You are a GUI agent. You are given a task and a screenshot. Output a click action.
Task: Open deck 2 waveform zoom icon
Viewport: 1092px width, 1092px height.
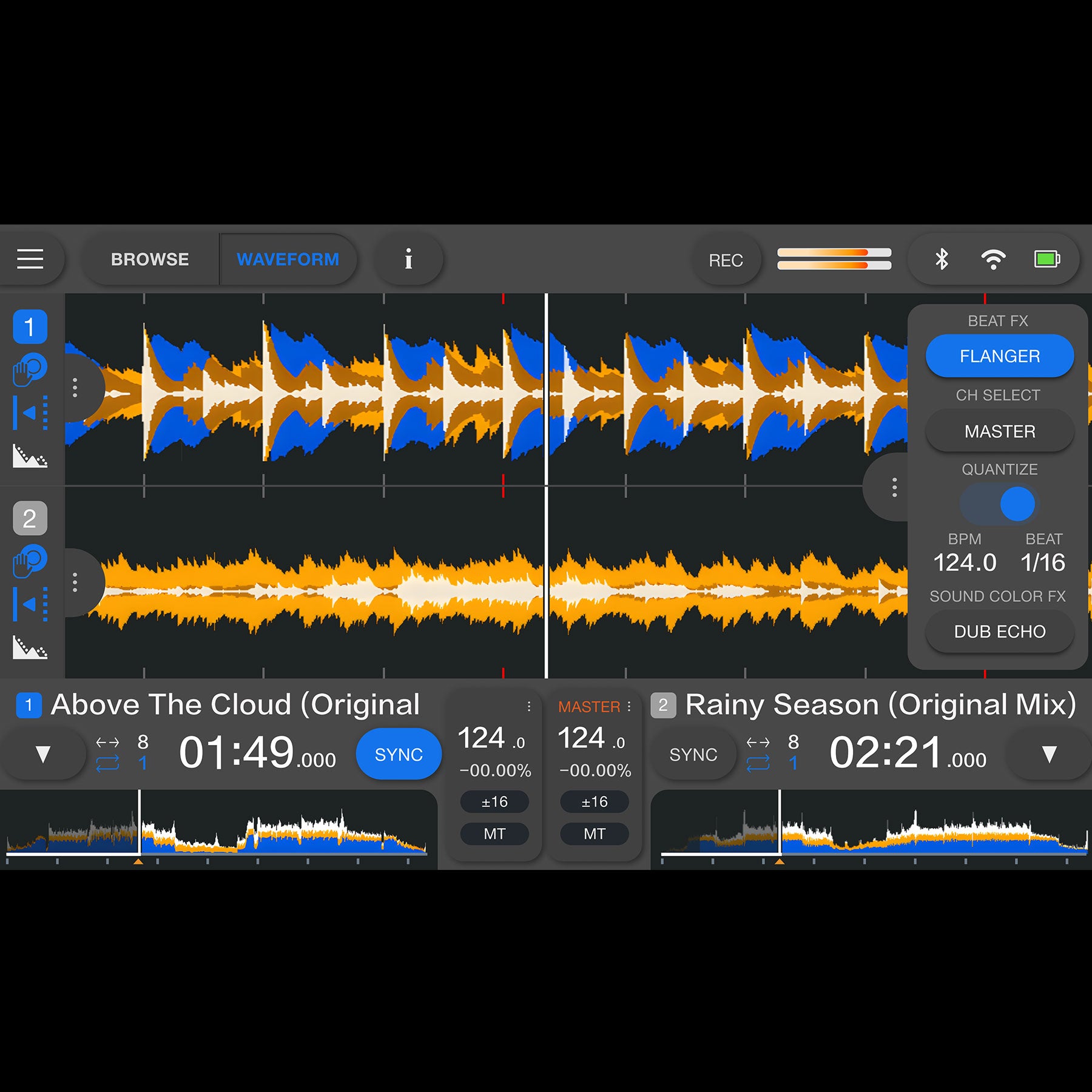(30, 647)
